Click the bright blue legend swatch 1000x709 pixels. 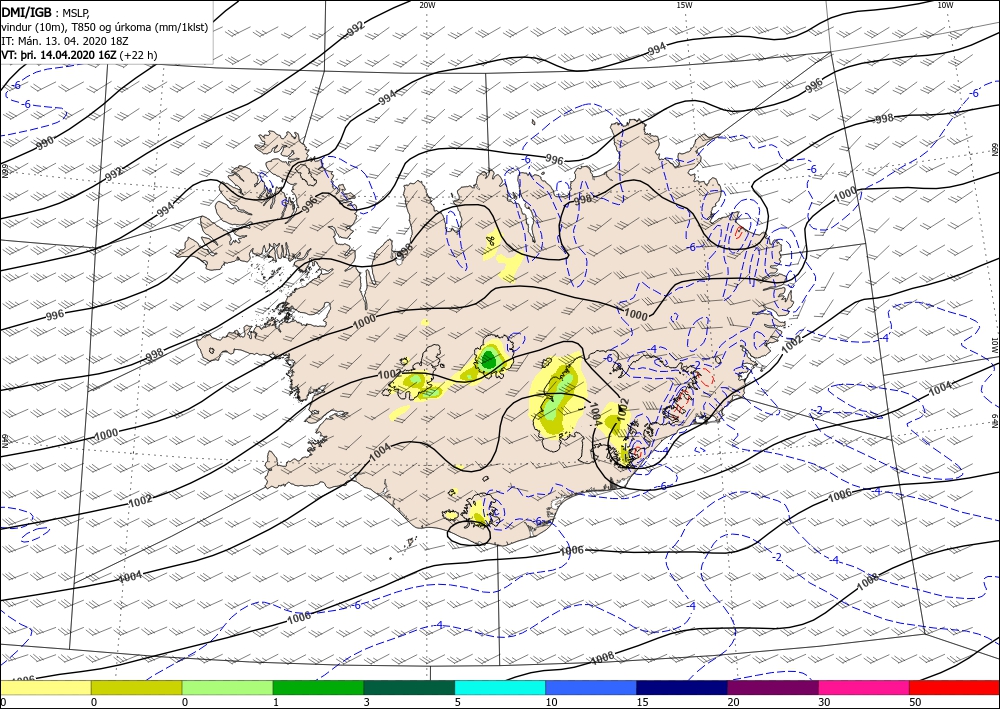tap(591, 687)
